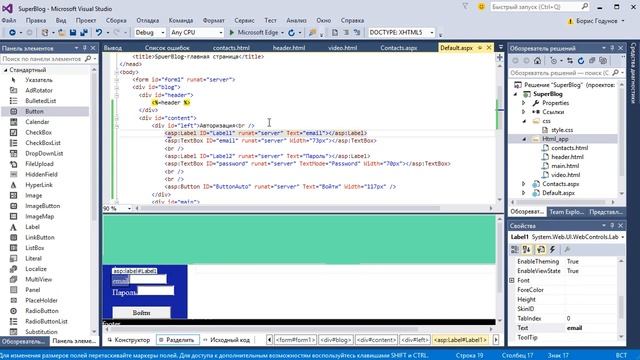This screenshot has height=360, width=640.
Task: Switch to the contacts.html tab
Action: click(231, 48)
